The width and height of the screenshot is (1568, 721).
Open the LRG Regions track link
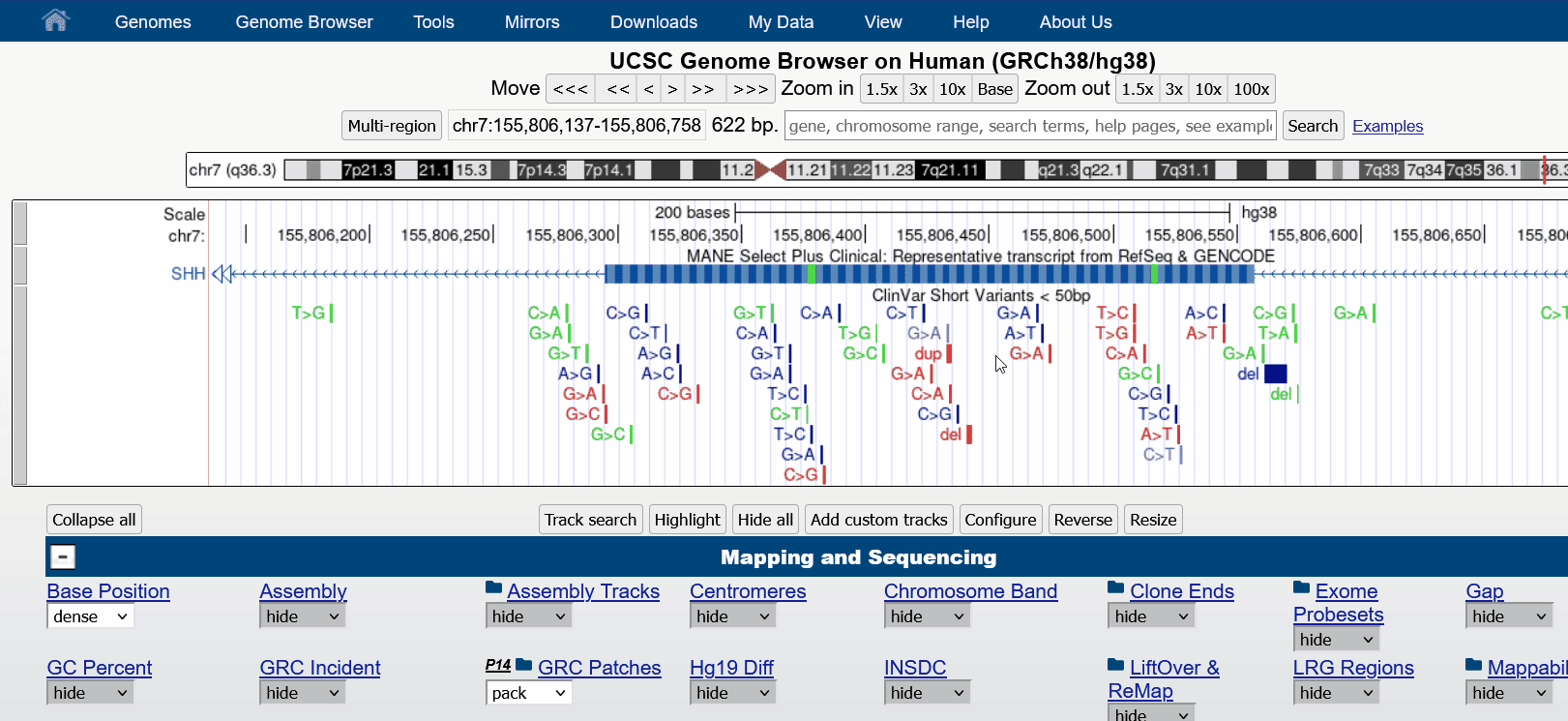(1353, 668)
